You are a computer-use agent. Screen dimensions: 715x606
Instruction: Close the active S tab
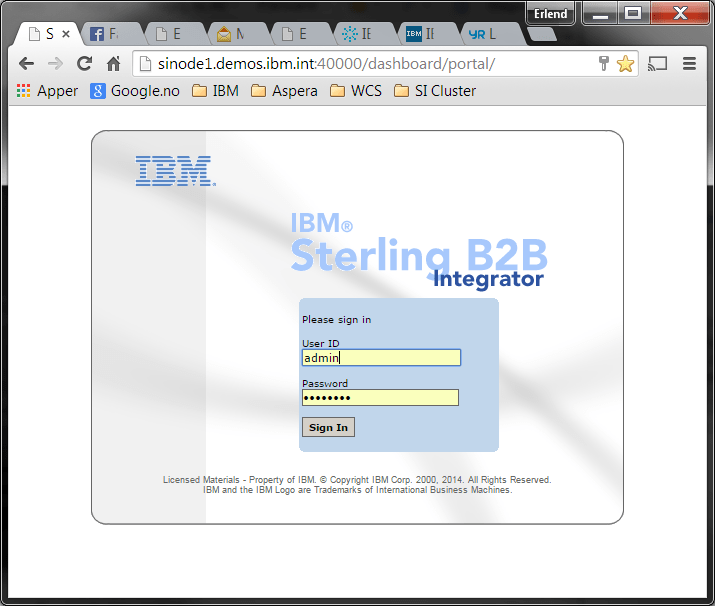coord(66,34)
